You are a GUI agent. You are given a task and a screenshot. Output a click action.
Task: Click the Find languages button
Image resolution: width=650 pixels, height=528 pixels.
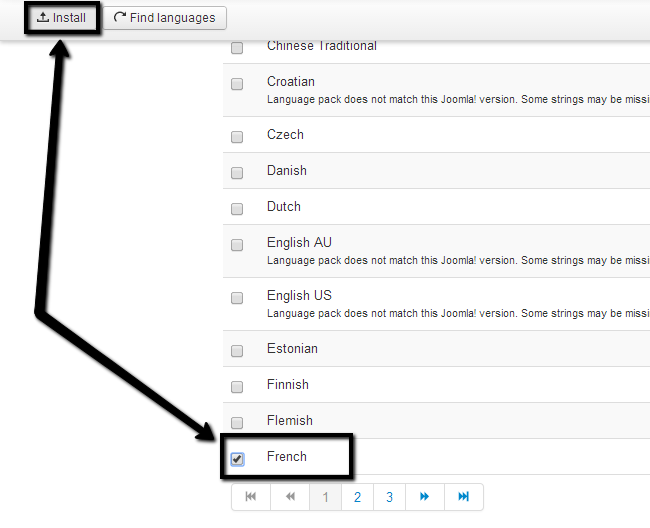tap(165, 18)
